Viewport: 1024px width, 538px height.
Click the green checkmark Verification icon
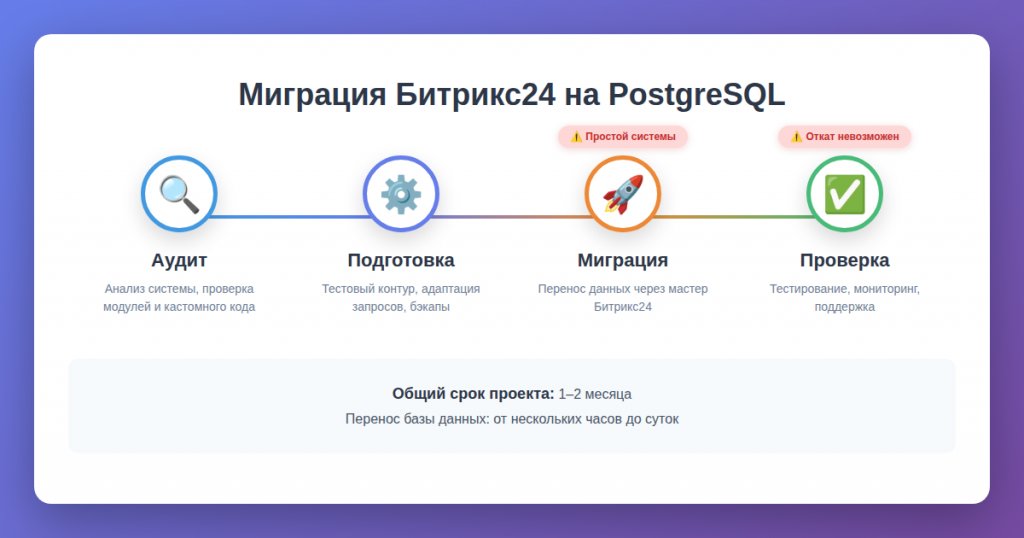point(844,194)
